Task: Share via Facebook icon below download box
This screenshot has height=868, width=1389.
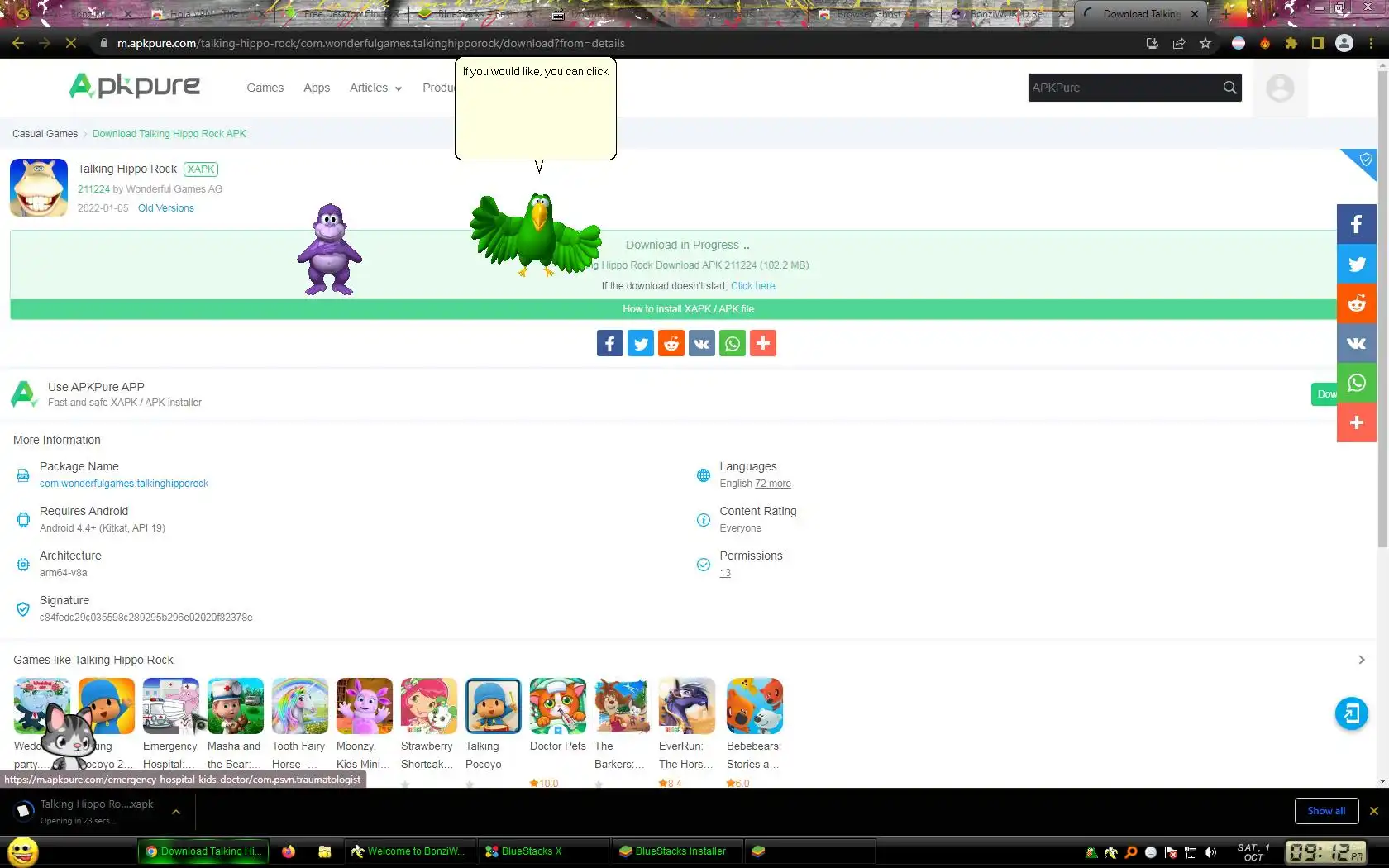Action: [x=610, y=343]
